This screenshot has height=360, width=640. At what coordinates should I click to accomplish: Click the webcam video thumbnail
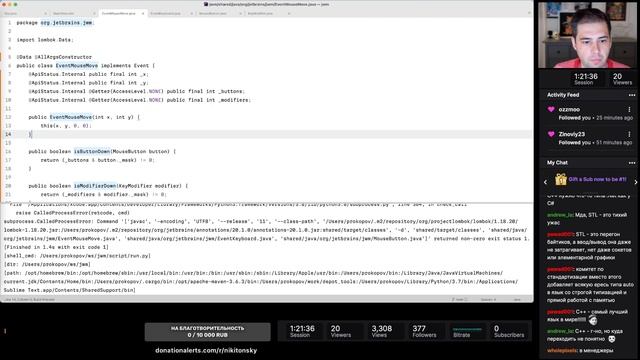tap(587, 35)
